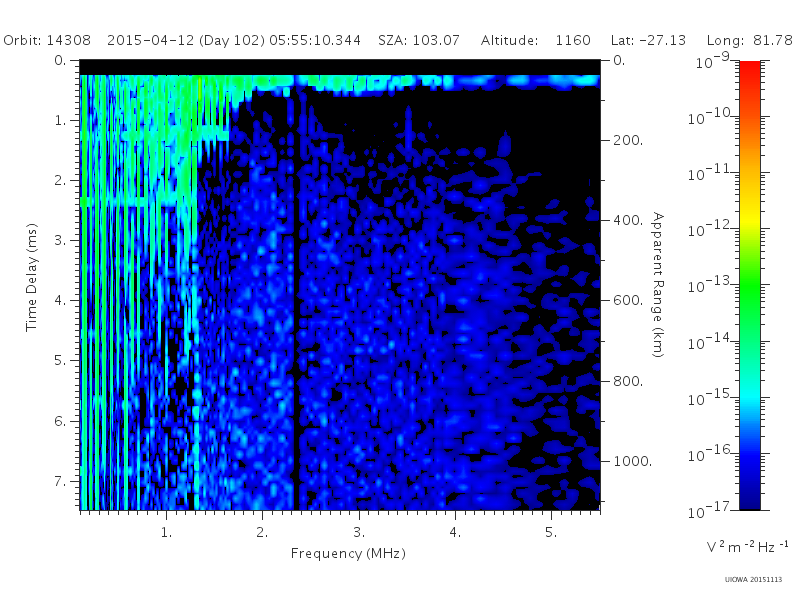The image size is (800, 600).
Task: Click the 'Apparent Range (km)' axis label
Action: click(658, 285)
